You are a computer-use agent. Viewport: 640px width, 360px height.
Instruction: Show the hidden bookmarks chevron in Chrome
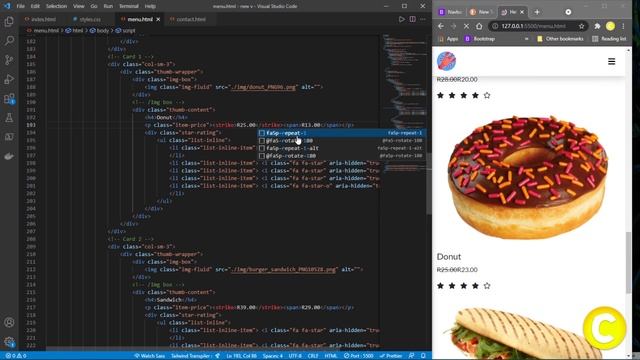coord(526,39)
